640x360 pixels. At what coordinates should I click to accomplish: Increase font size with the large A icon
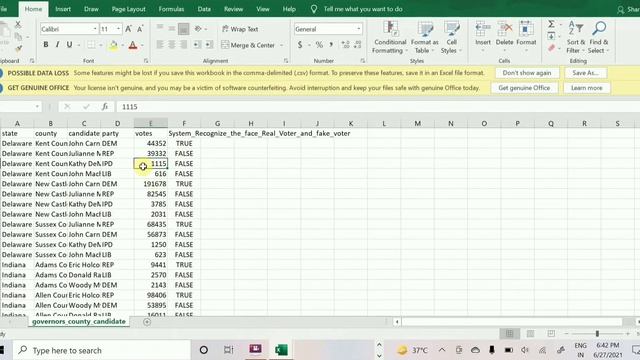(x=129, y=29)
